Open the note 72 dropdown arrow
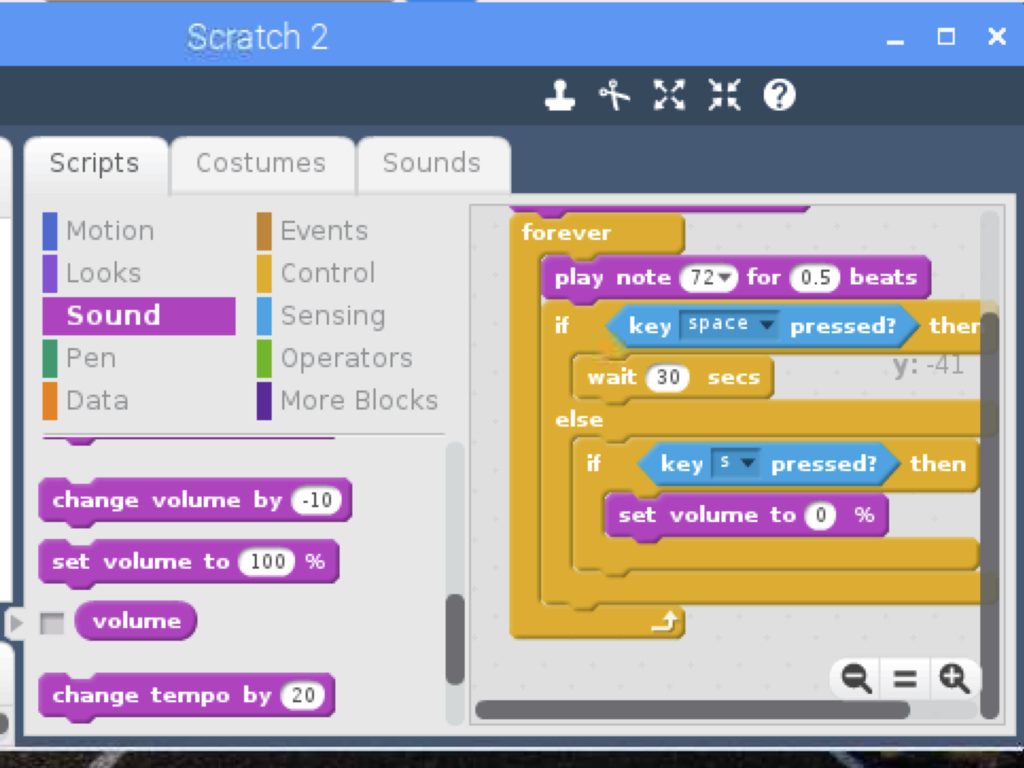The width and height of the screenshot is (1024, 768). pos(724,278)
